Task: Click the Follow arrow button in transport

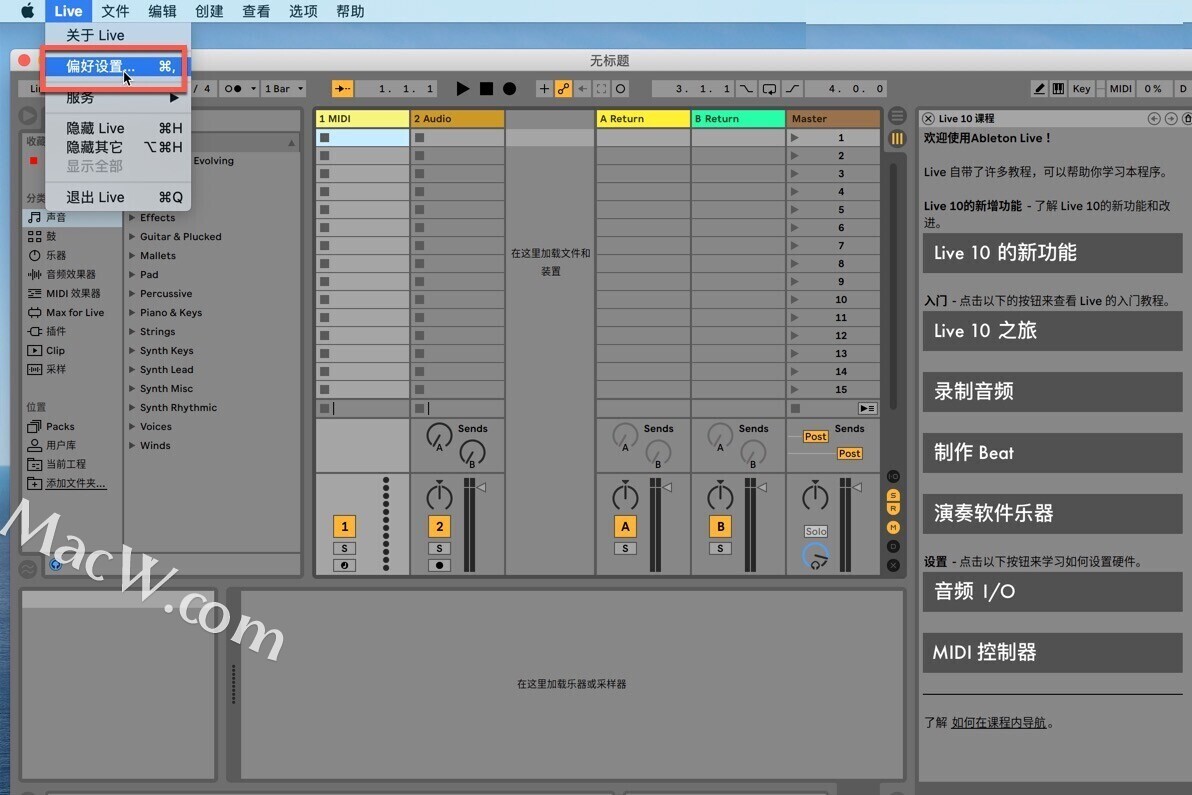Action: pyautogui.click(x=342, y=89)
